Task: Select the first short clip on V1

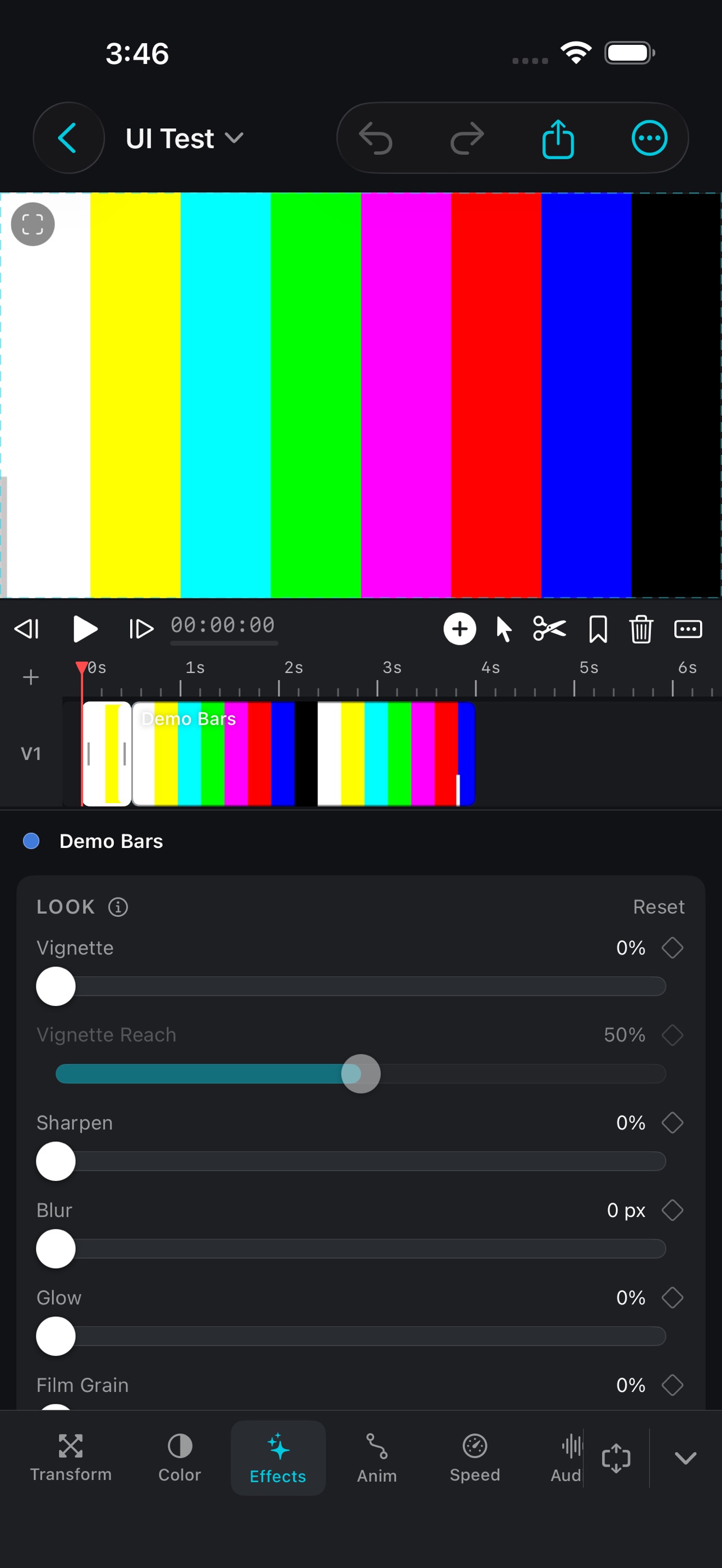Action: click(x=107, y=754)
